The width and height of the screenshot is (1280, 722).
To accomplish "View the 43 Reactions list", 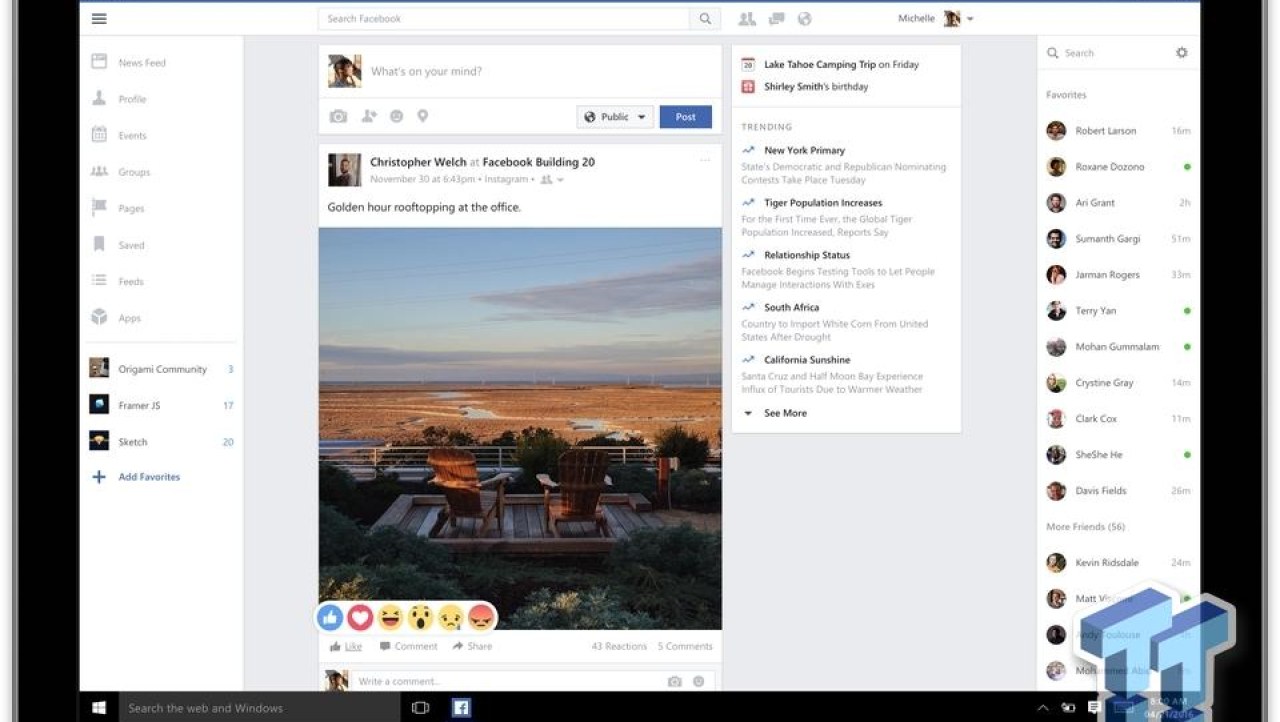I will pyautogui.click(x=619, y=646).
